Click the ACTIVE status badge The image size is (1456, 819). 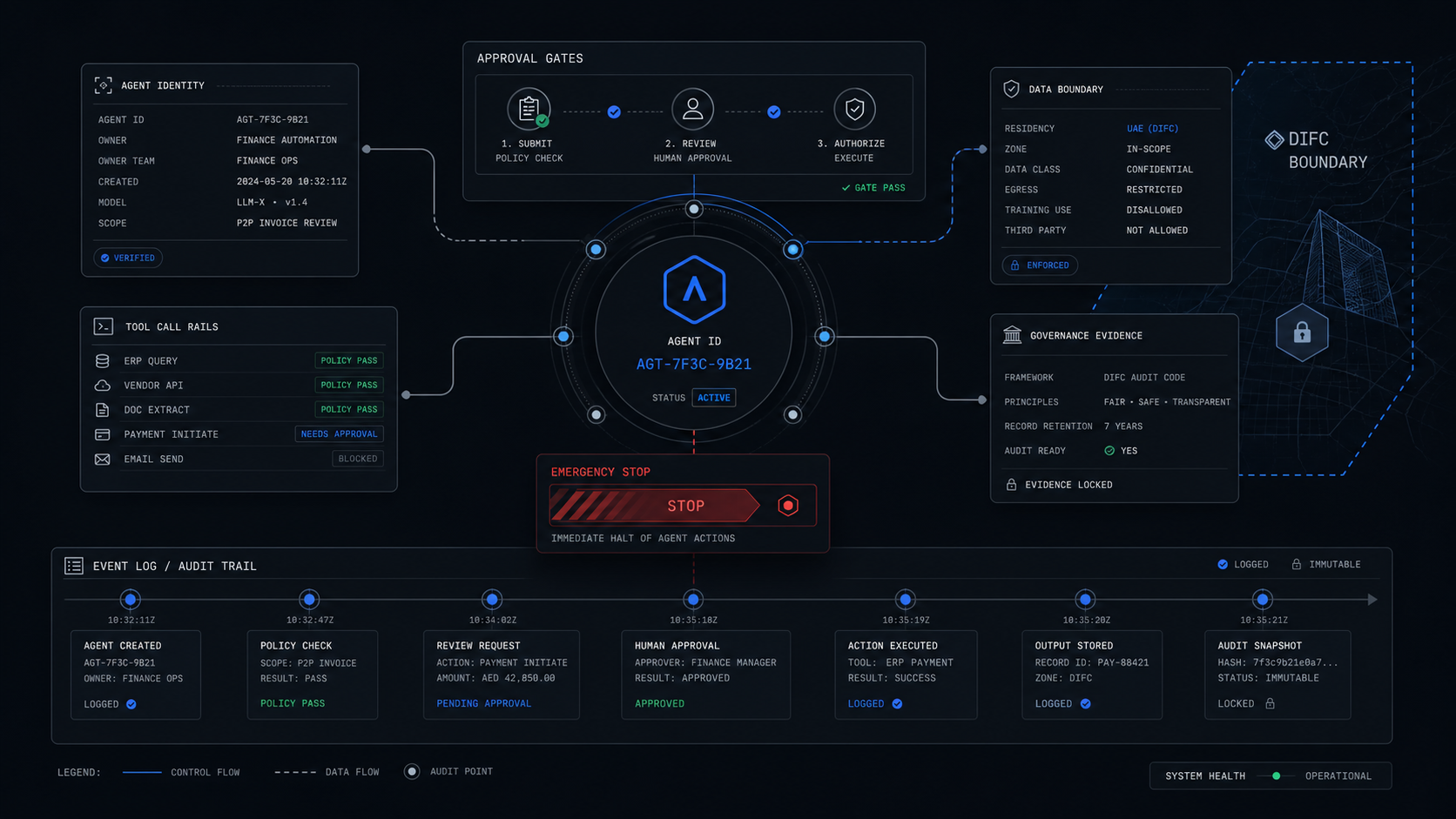714,398
